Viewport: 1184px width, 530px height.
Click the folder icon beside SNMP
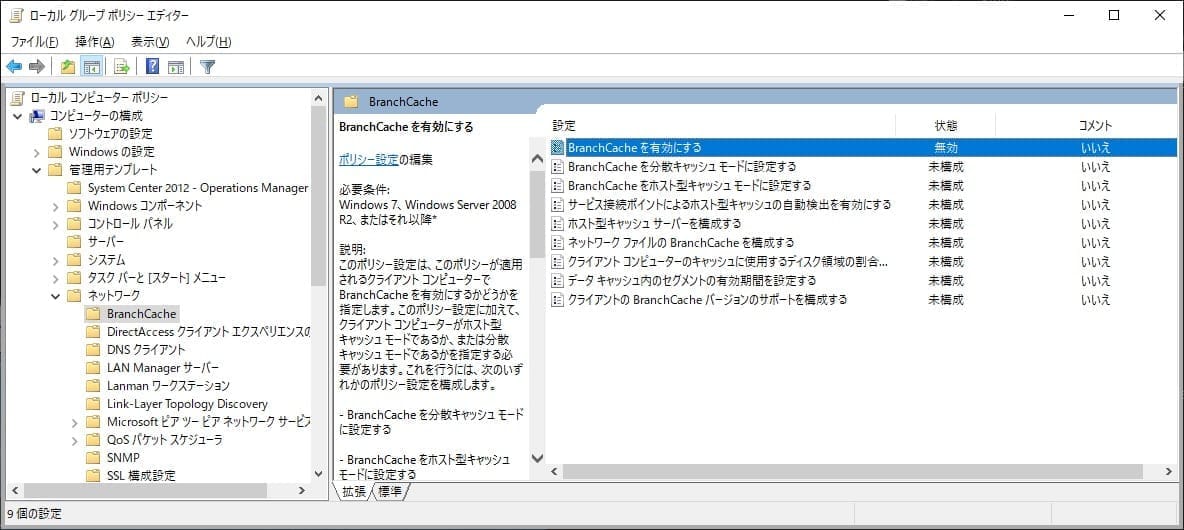coord(93,458)
